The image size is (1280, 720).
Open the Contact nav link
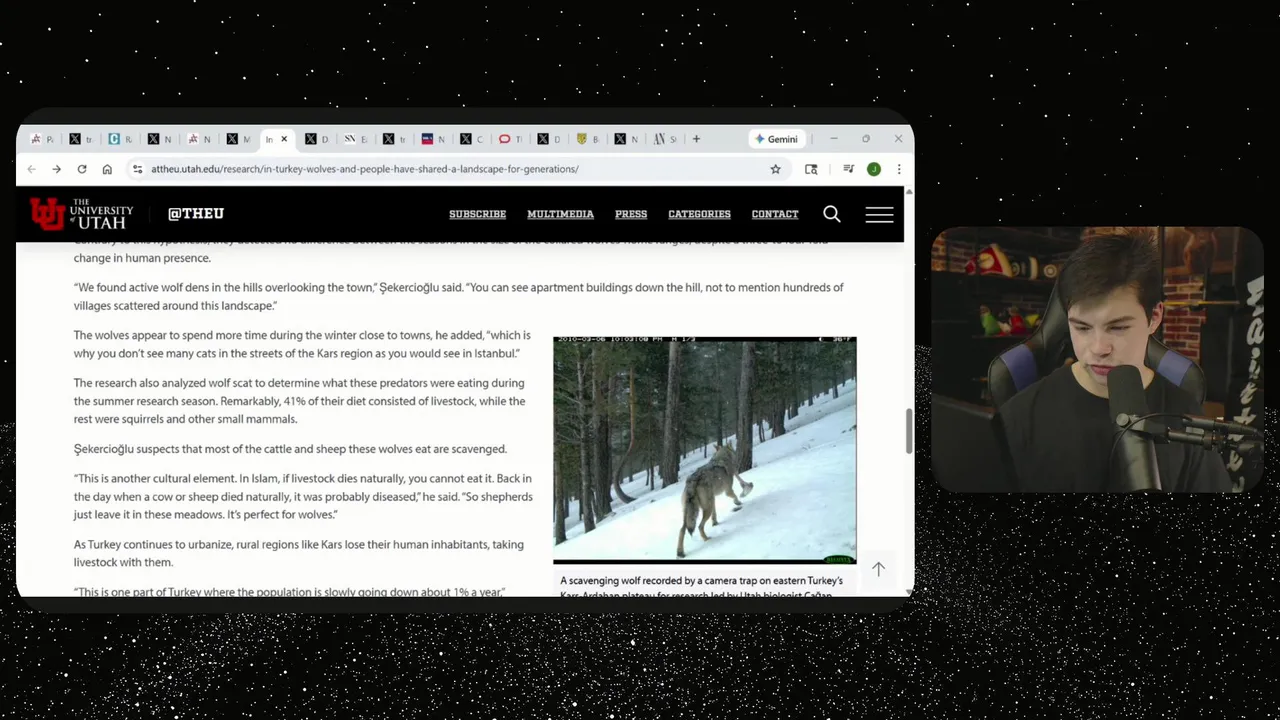tap(775, 214)
